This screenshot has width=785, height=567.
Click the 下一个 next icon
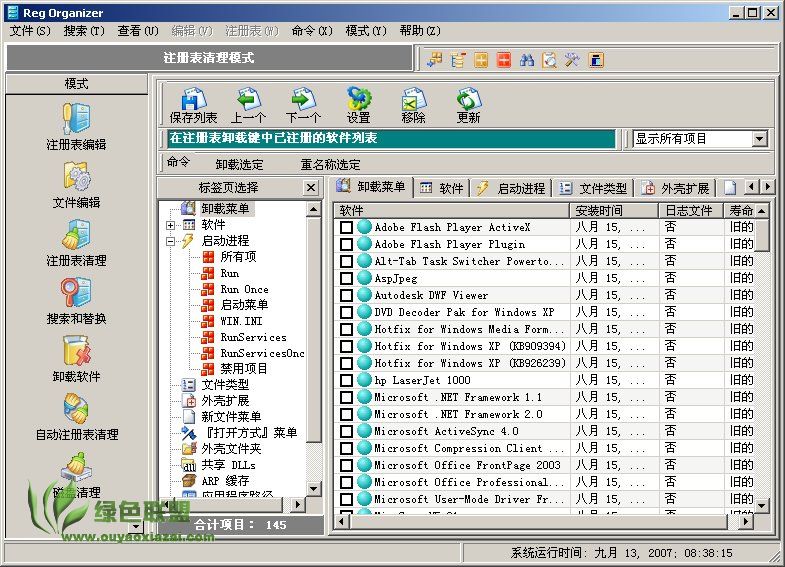point(303,105)
